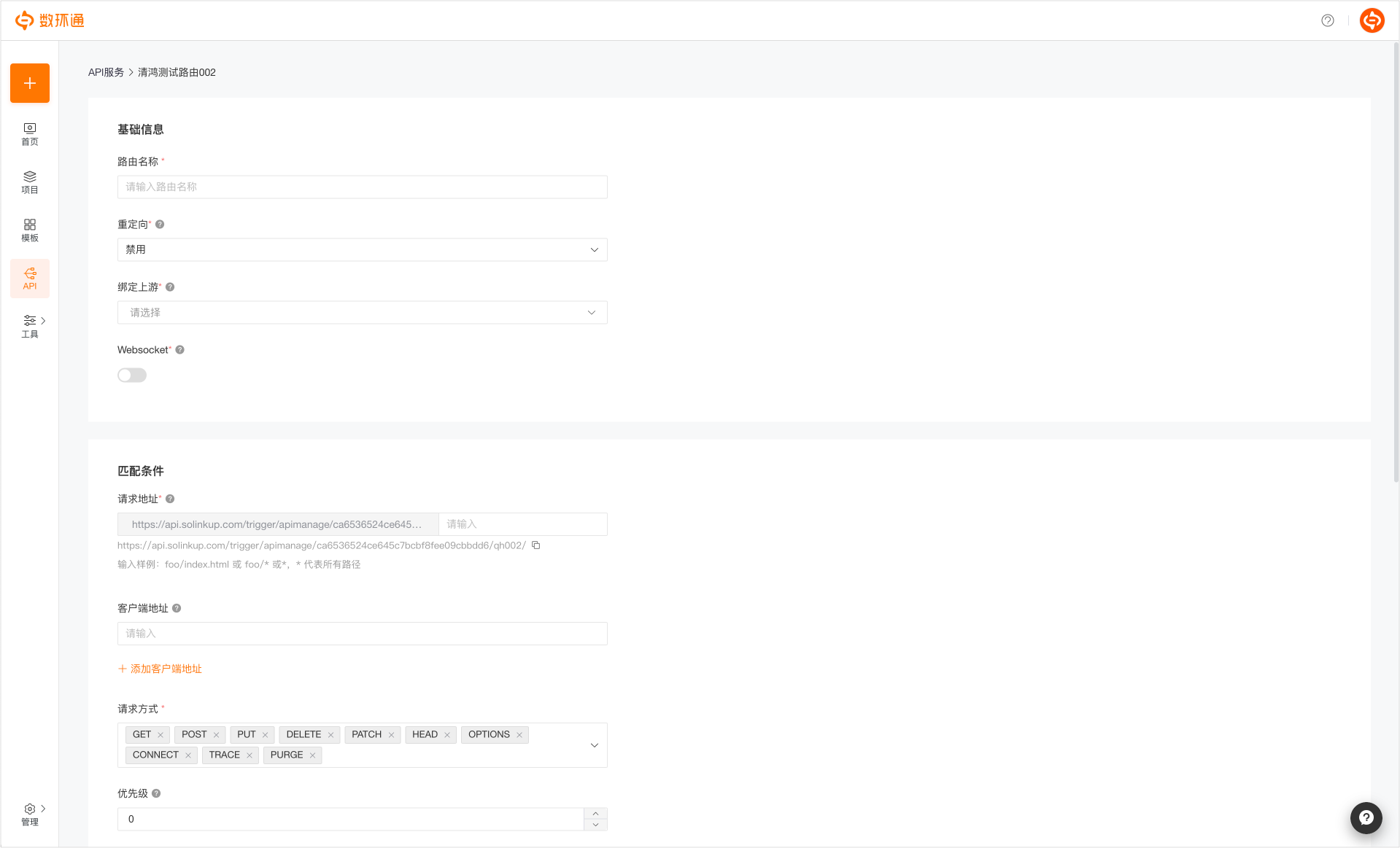Viewport: 1400px width, 848px height.
Task: Click the orange plus create button
Action: (x=30, y=83)
